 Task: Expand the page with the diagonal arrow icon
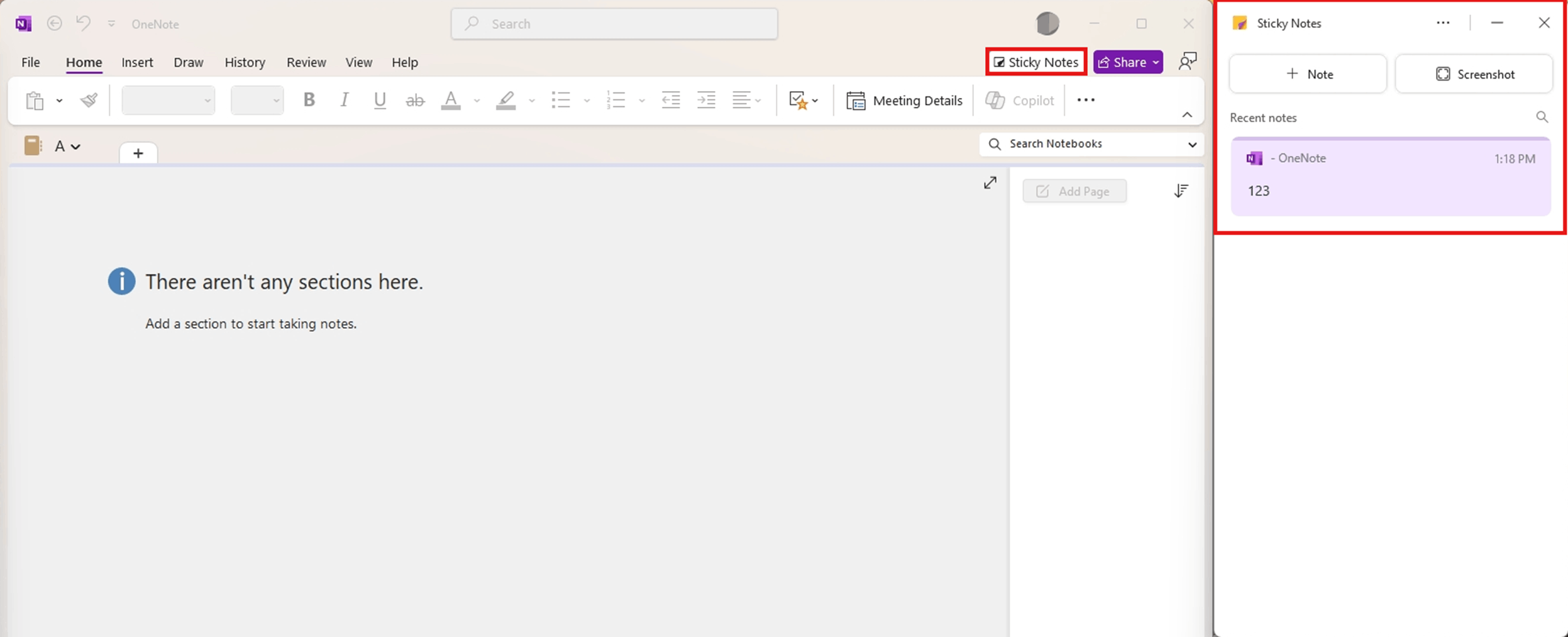990,182
